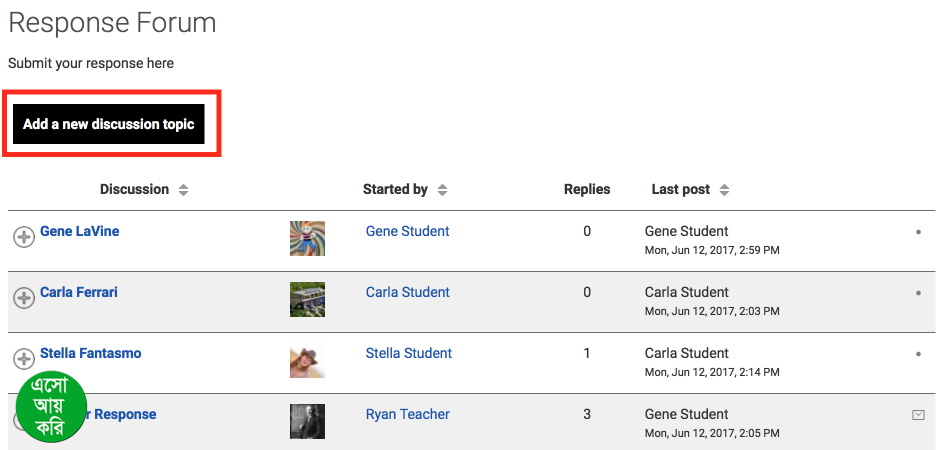Viewport: 938px width, 450px height.
Task: Sort by Discussion column arrows
Action: [183, 190]
